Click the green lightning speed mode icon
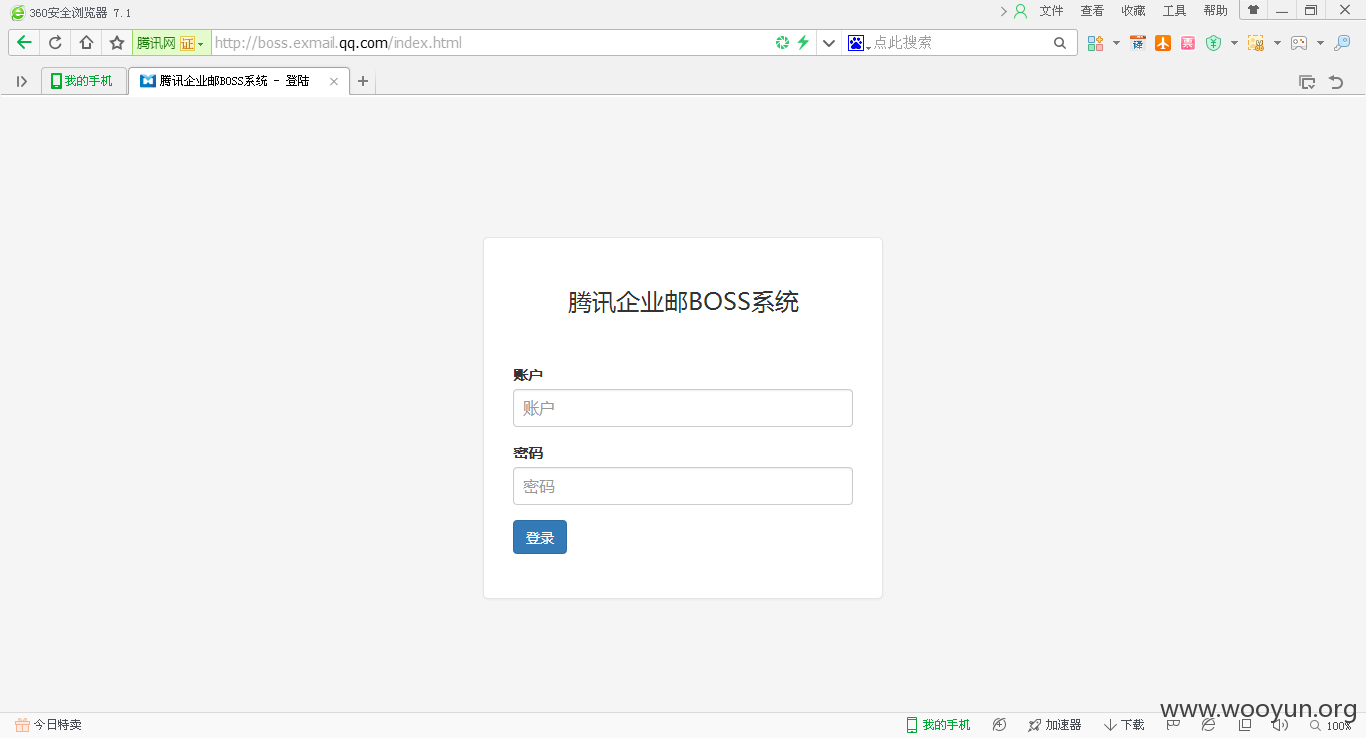The image size is (1366, 738). click(802, 43)
